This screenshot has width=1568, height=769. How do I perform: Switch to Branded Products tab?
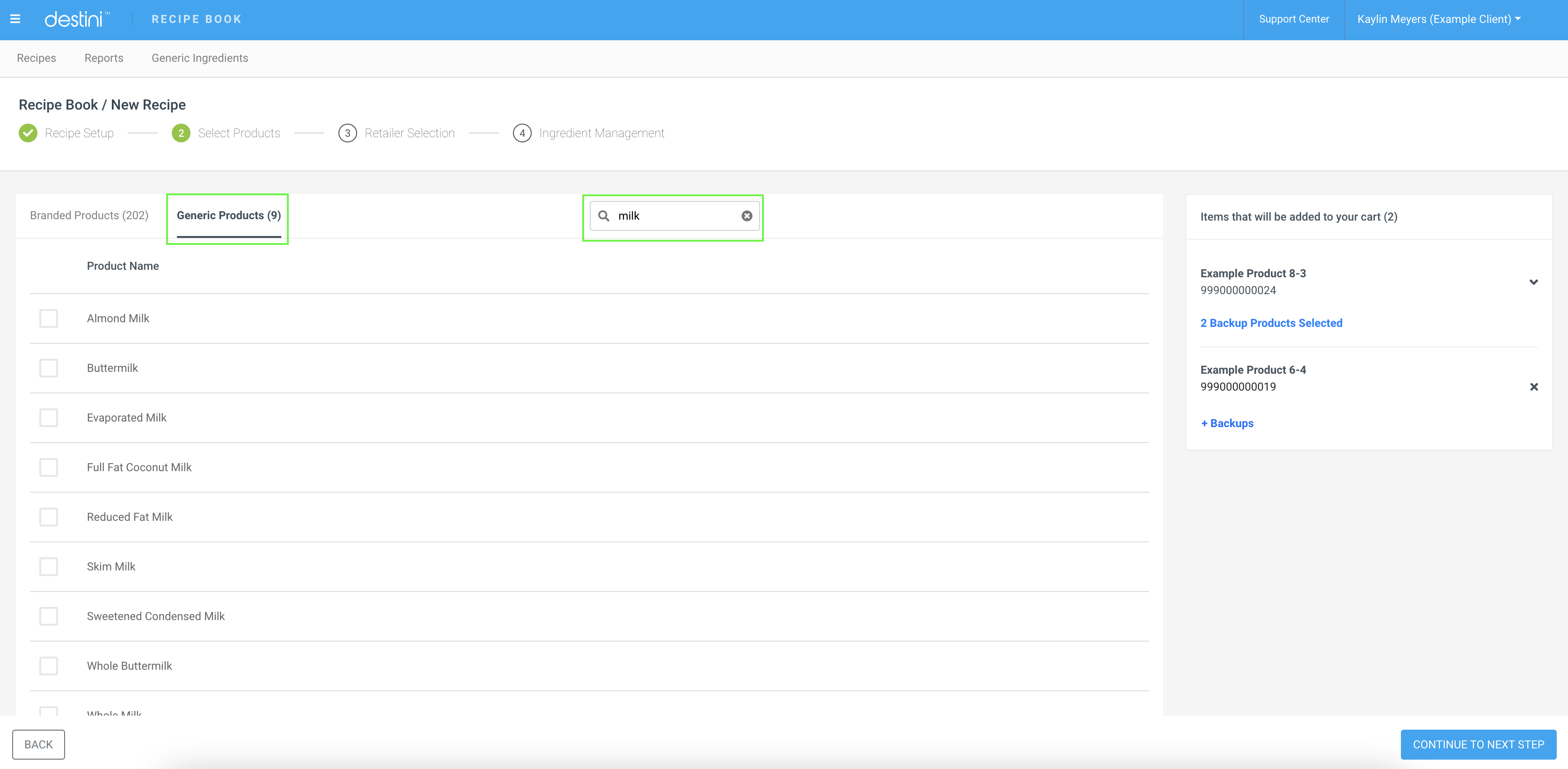click(x=89, y=215)
